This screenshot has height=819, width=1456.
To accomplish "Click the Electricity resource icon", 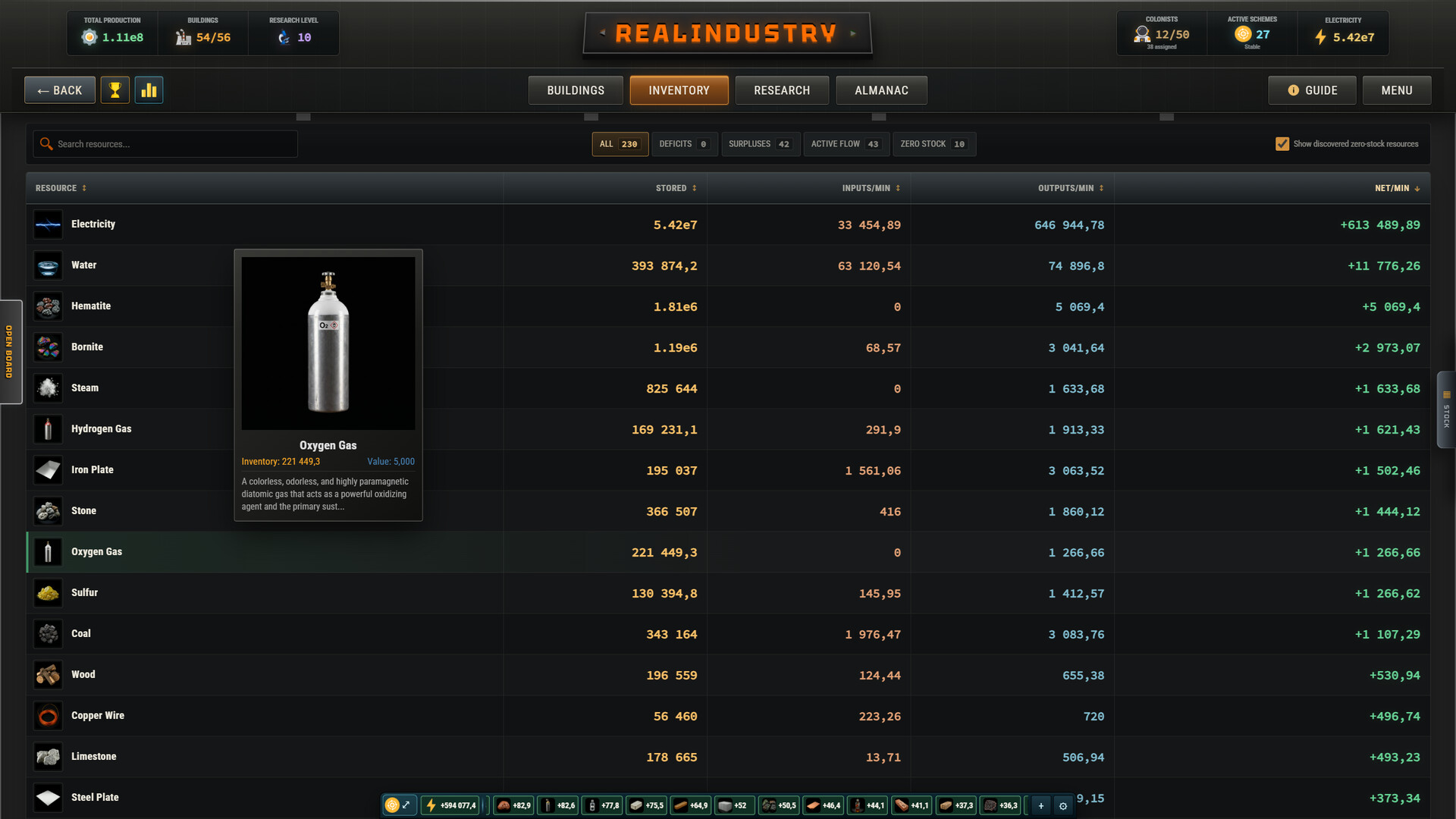I will (x=48, y=224).
